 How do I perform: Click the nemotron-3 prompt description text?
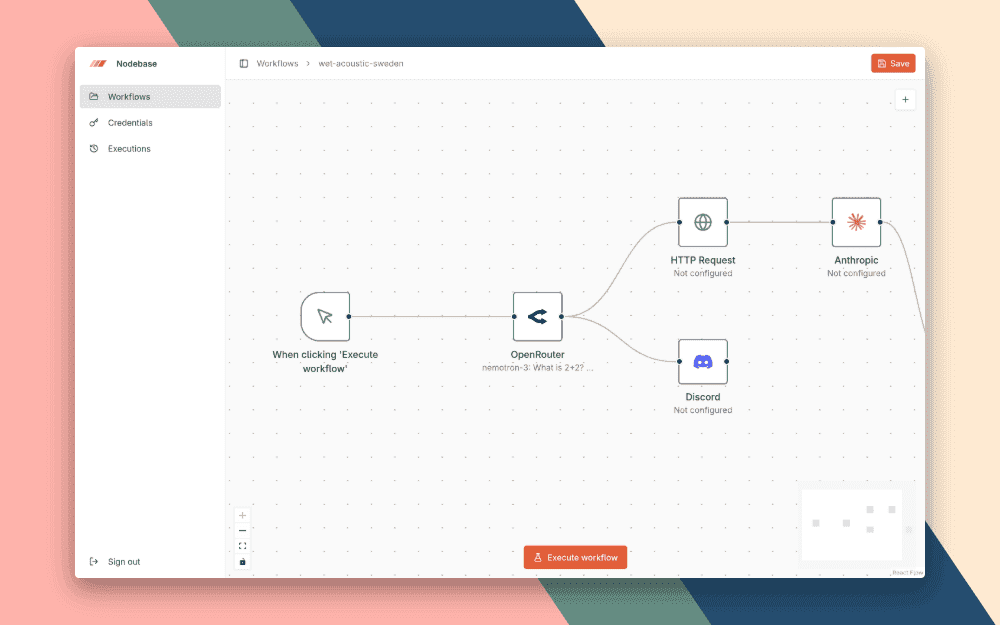(538, 368)
